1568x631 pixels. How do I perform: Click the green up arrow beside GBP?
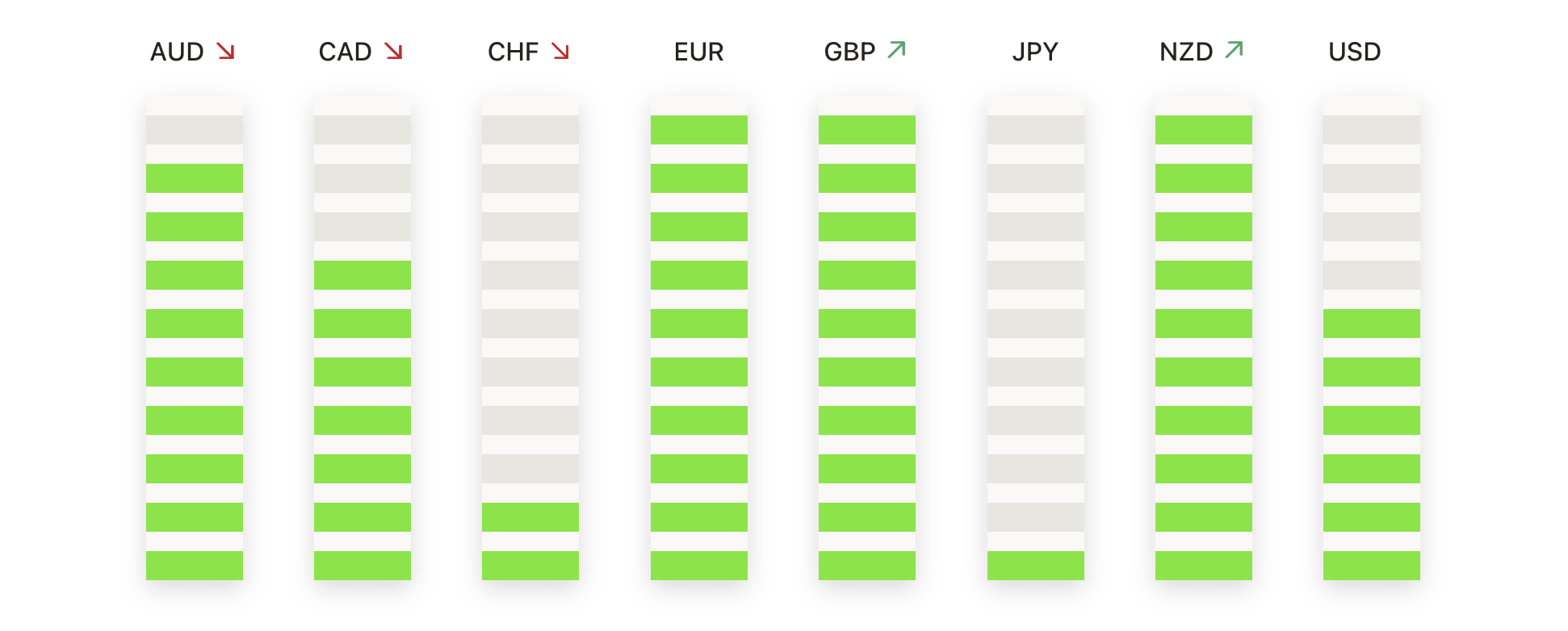tap(897, 50)
